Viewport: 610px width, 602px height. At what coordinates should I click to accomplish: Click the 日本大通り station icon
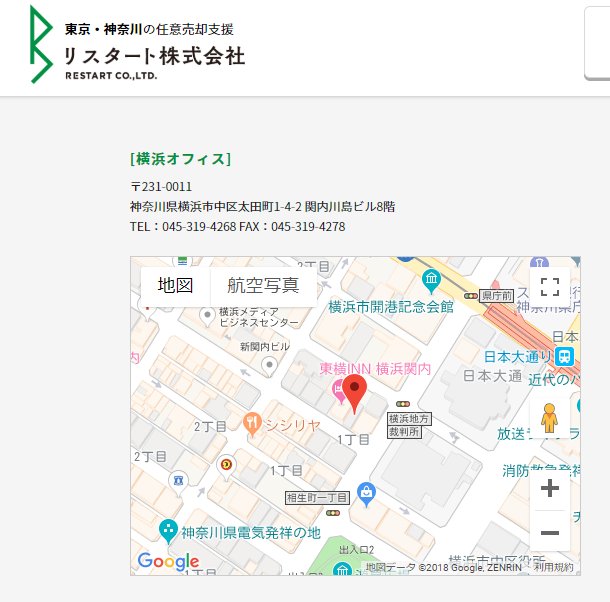coord(564,356)
